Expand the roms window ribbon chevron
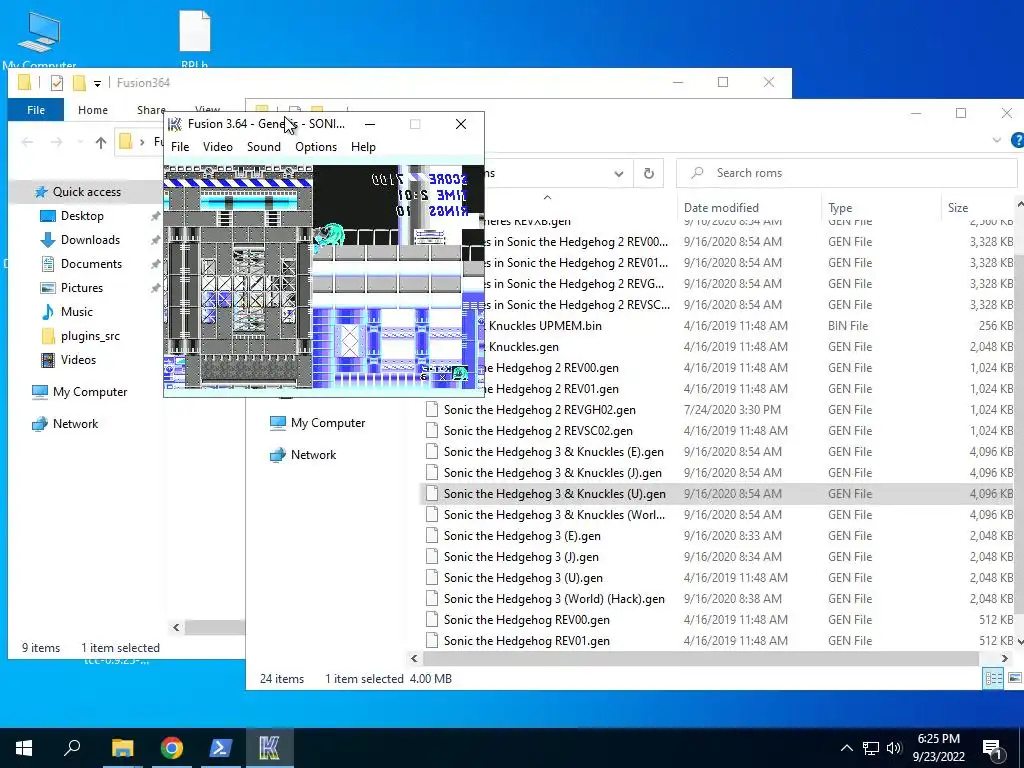Viewport: 1024px width, 768px height. [x=997, y=140]
